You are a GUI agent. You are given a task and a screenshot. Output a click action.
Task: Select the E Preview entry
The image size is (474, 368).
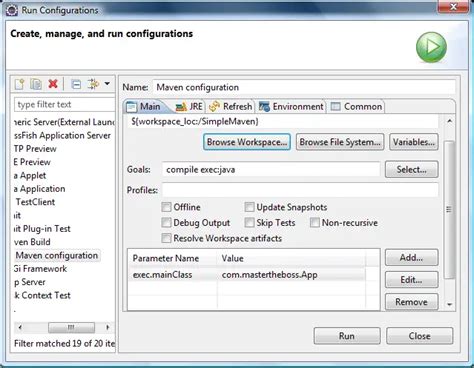point(32,162)
